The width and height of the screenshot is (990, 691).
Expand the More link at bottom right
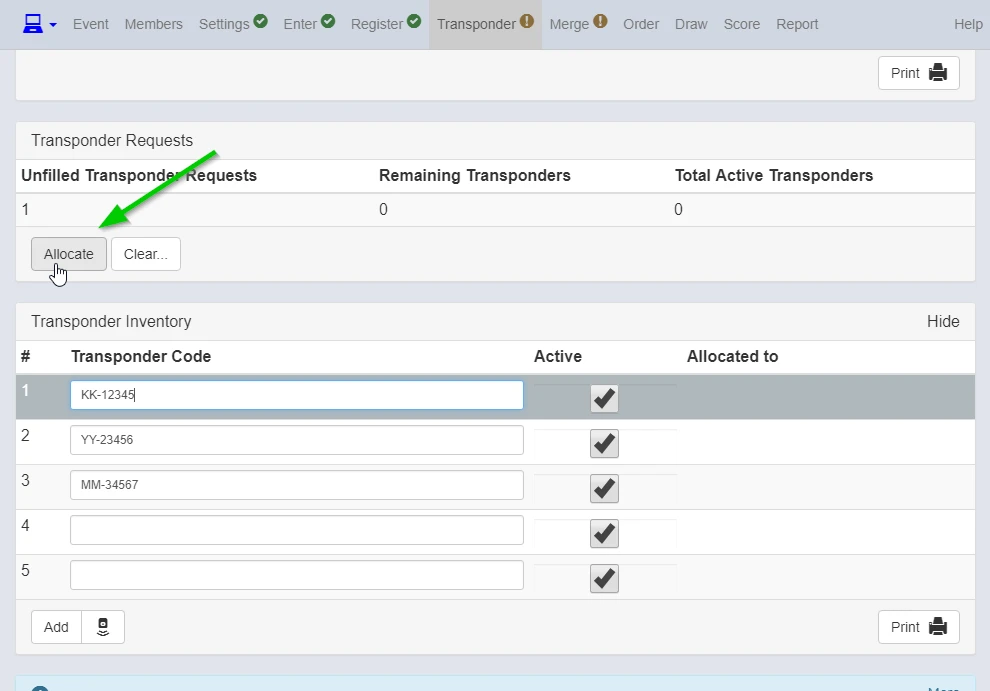point(943,687)
